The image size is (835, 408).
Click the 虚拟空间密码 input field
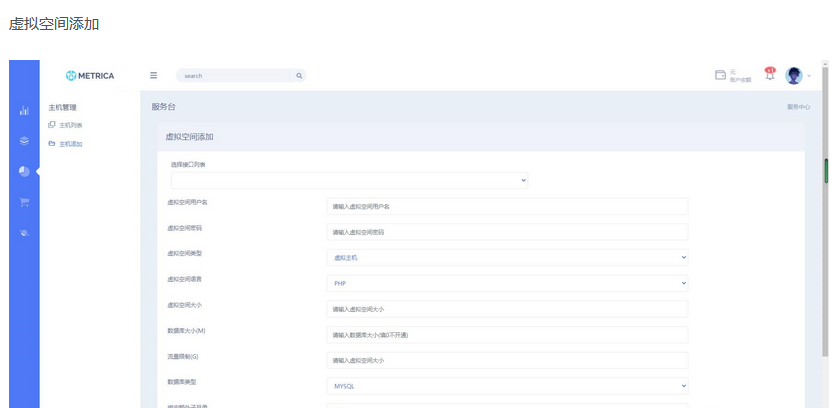pos(507,232)
